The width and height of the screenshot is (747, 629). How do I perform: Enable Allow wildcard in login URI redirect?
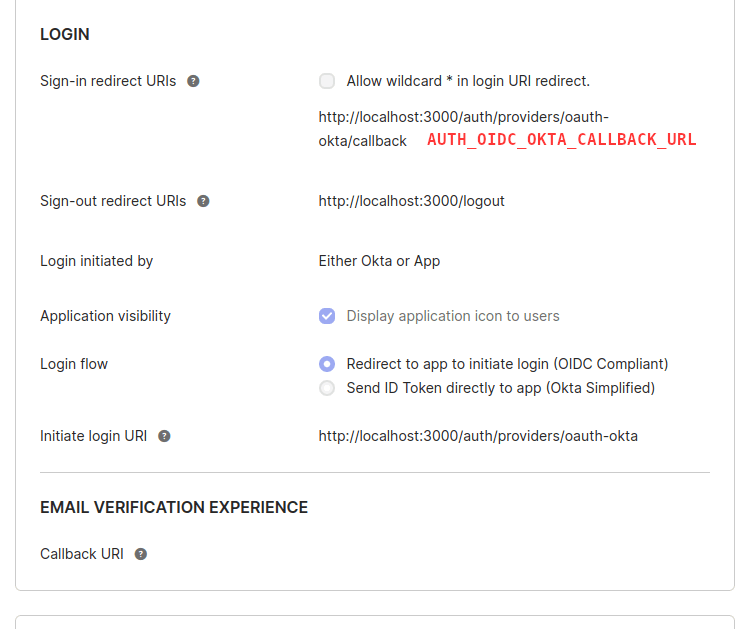(x=327, y=81)
